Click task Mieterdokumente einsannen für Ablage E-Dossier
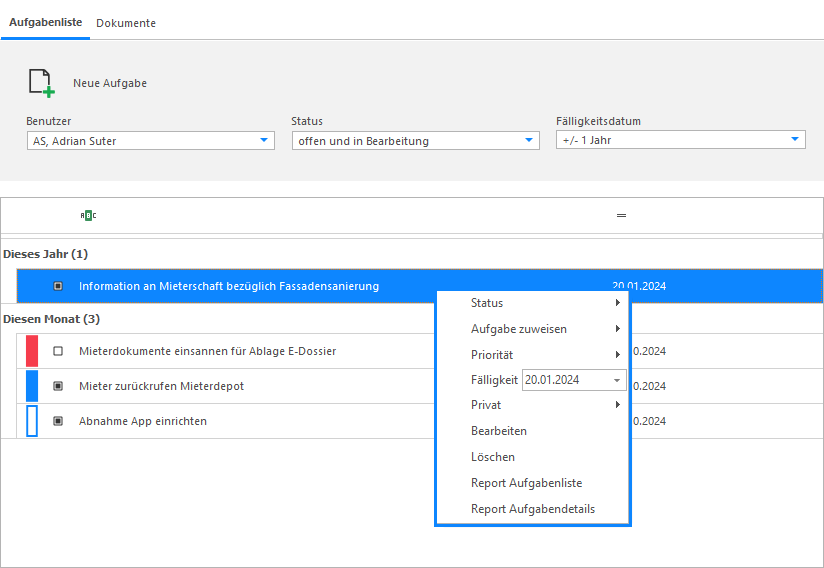The height and width of the screenshot is (568, 824). (x=208, y=351)
